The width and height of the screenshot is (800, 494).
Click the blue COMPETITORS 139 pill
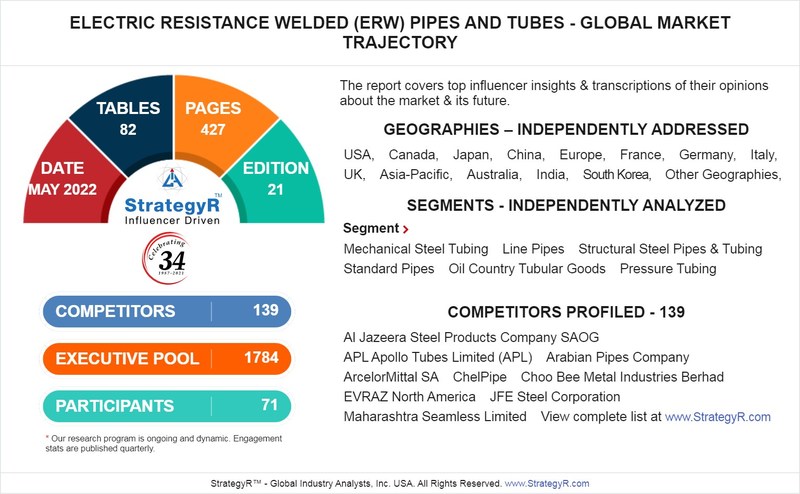click(167, 311)
